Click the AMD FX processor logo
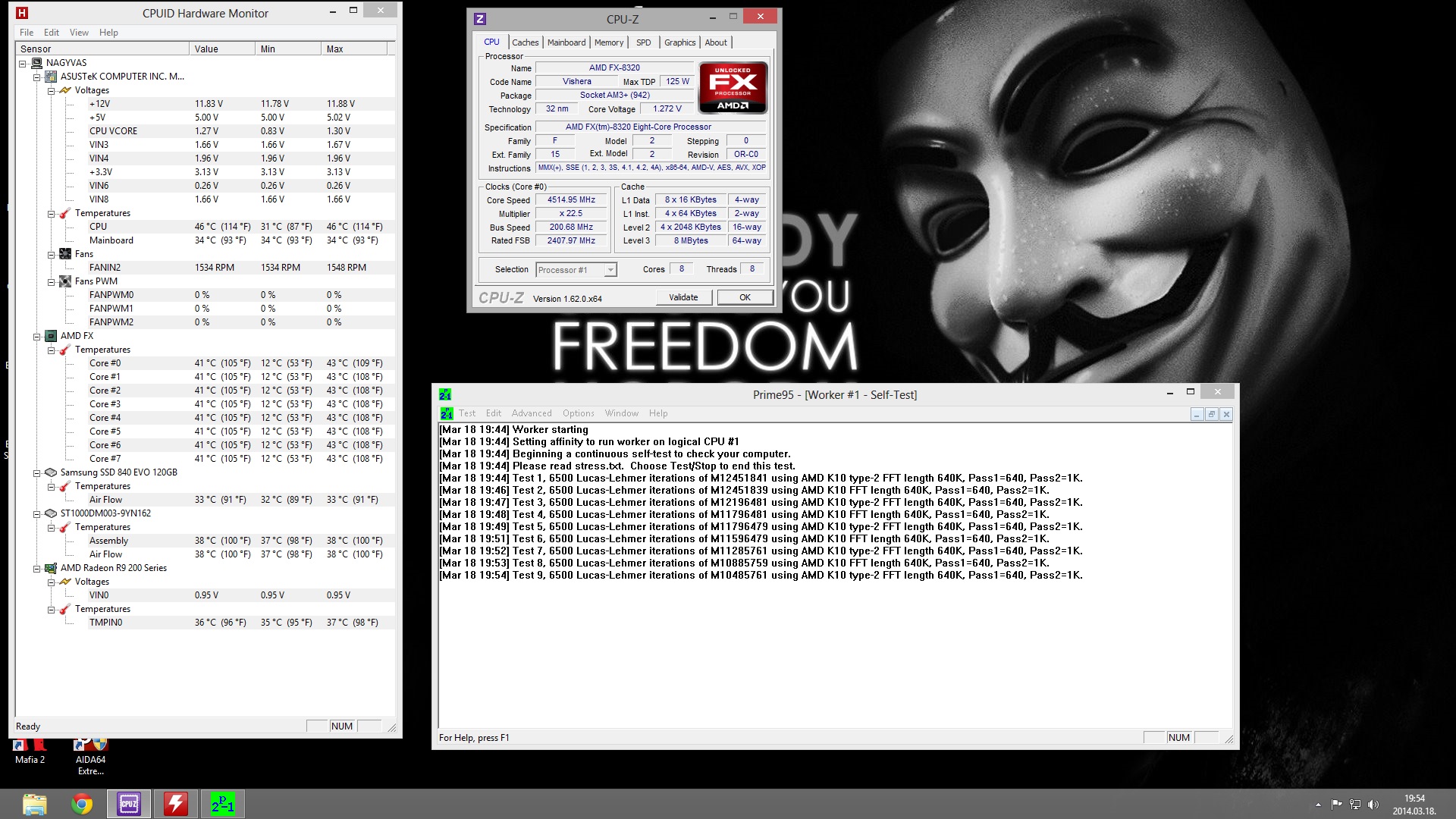1456x819 pixels. [733, 88]
